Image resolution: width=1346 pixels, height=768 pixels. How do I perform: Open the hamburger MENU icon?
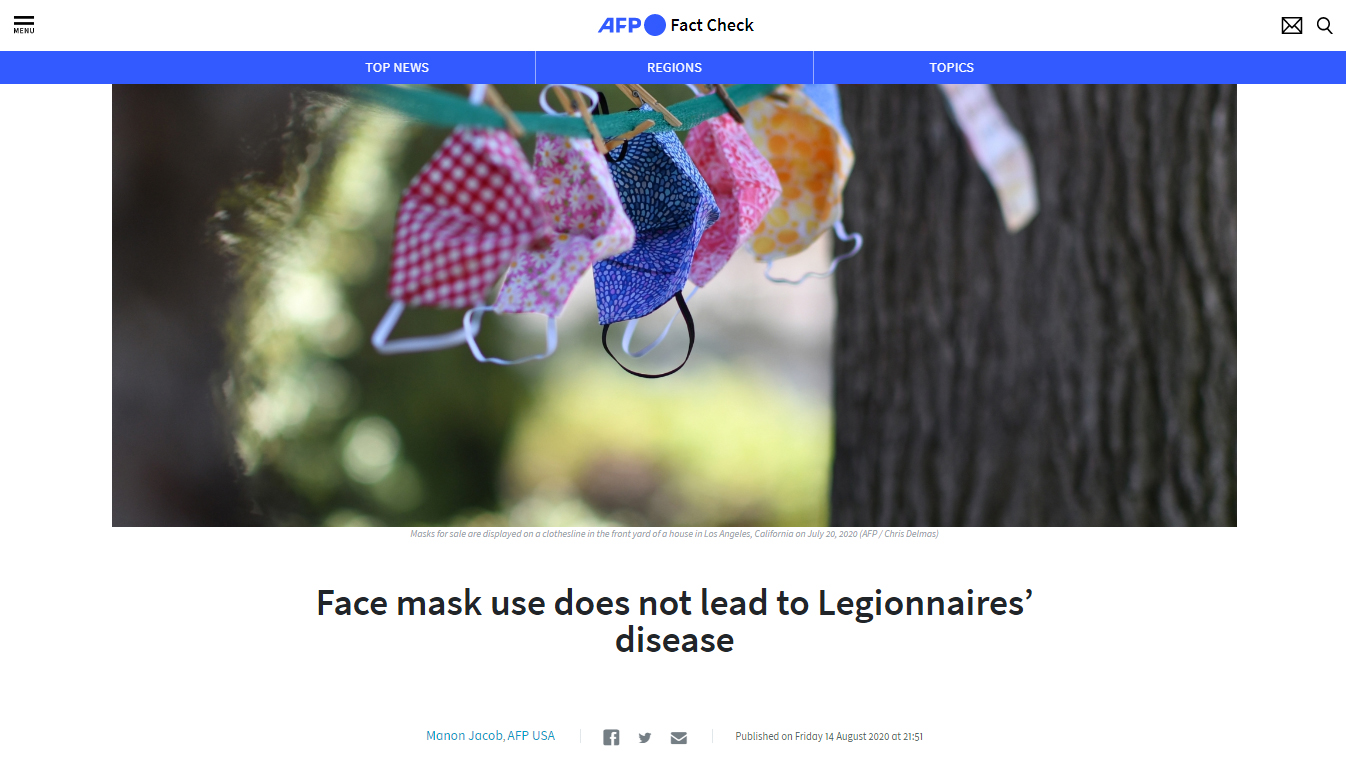pos(23,25)
